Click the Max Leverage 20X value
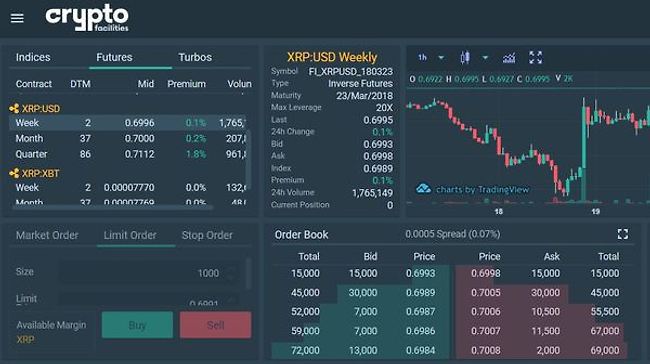The width and height of the screenshot is (650, 364). point(384,108)
